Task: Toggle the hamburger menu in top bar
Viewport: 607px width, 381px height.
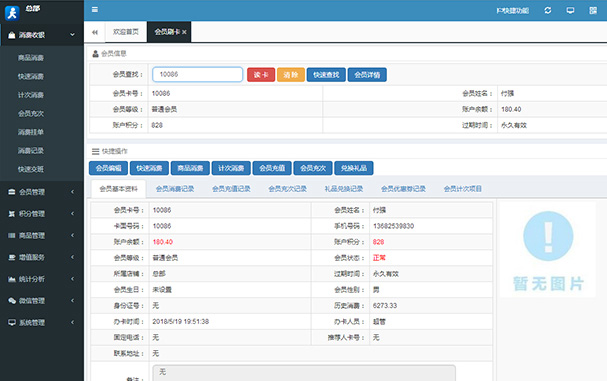Action: point(94,10)
